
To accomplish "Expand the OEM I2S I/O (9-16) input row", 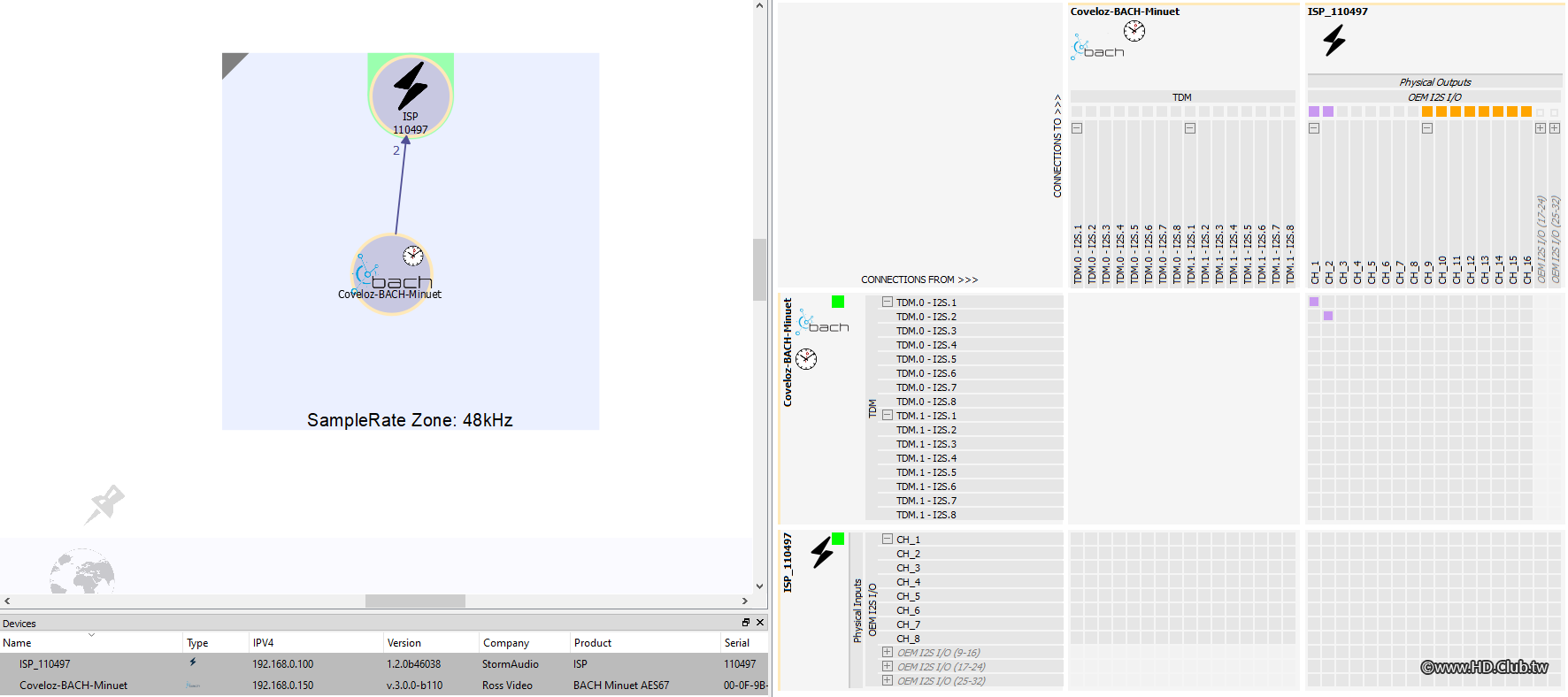I will (x=888, y=652).
